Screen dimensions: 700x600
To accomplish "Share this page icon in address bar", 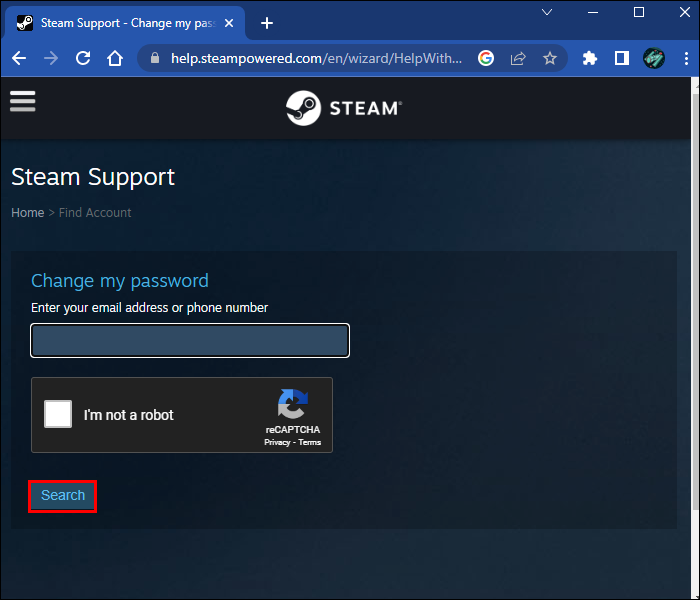I will (518, 58).
